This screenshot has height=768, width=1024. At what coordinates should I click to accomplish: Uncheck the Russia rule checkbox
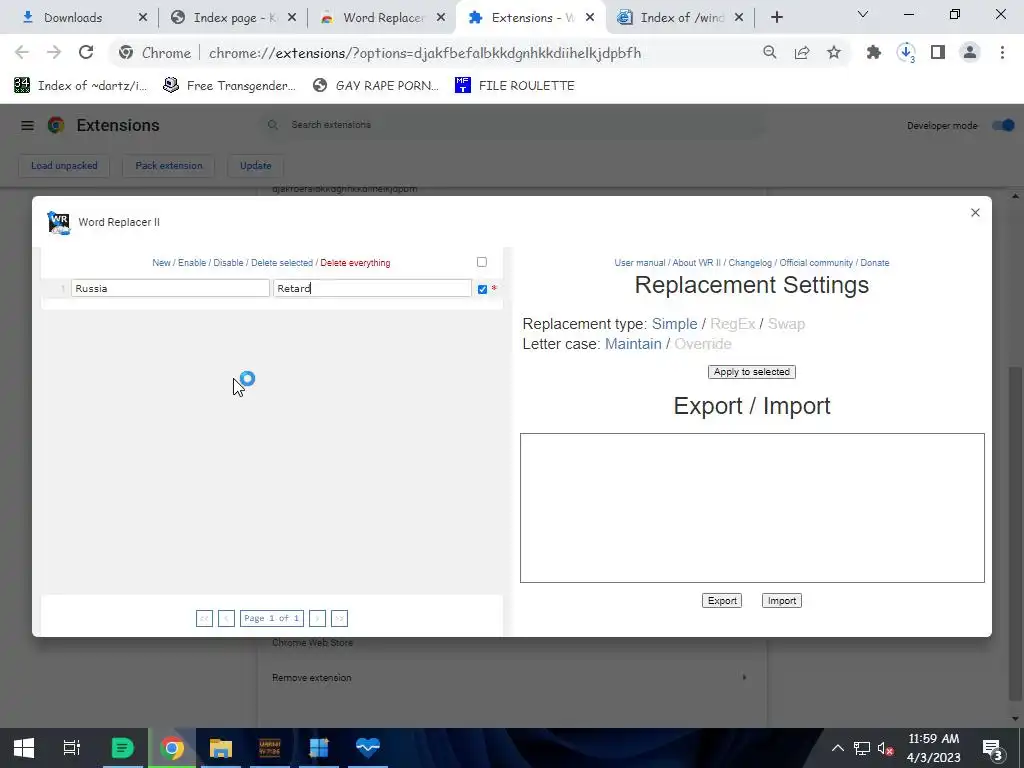click(x=483, y=289)
